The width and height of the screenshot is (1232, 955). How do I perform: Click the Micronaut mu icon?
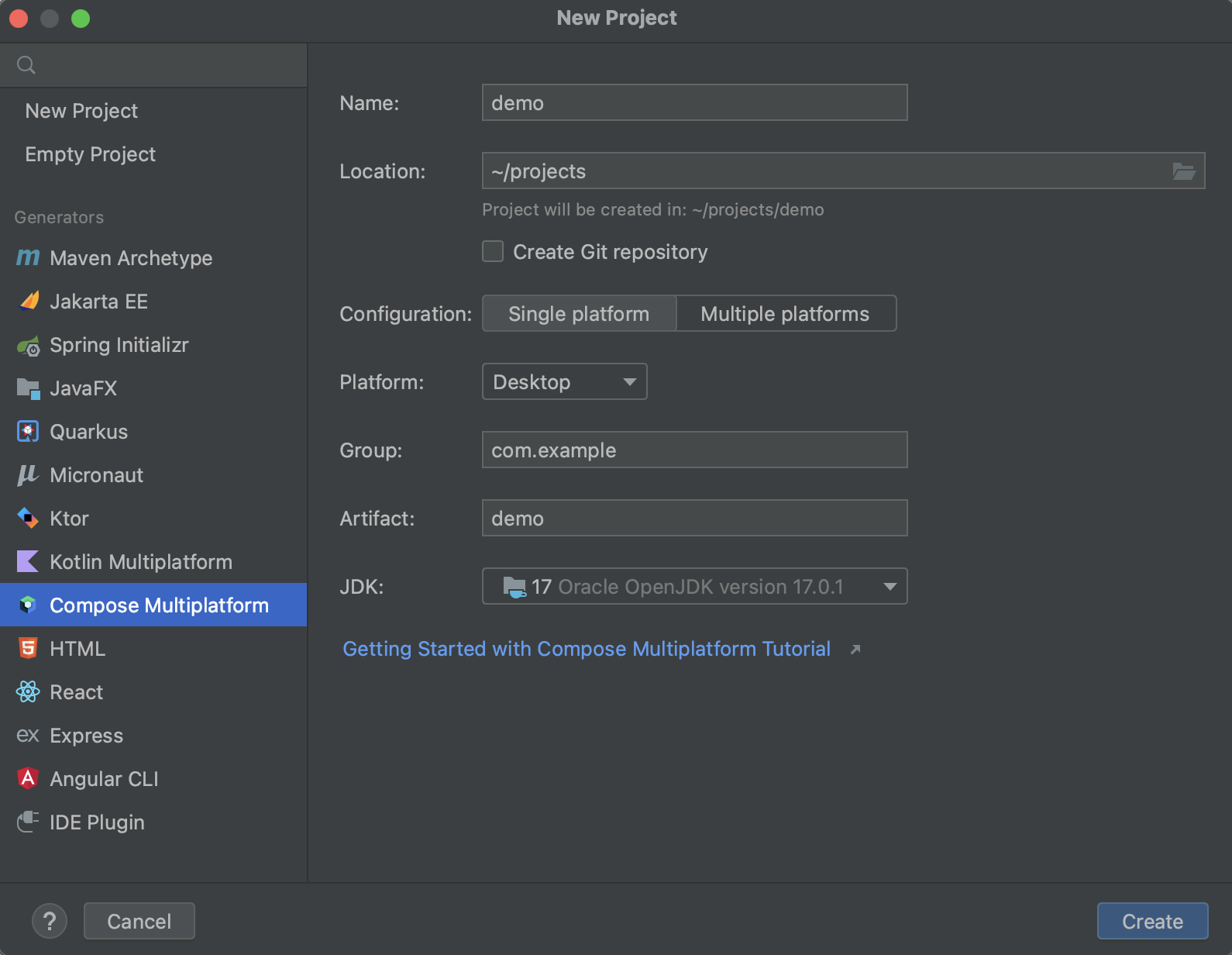[28, 475]
